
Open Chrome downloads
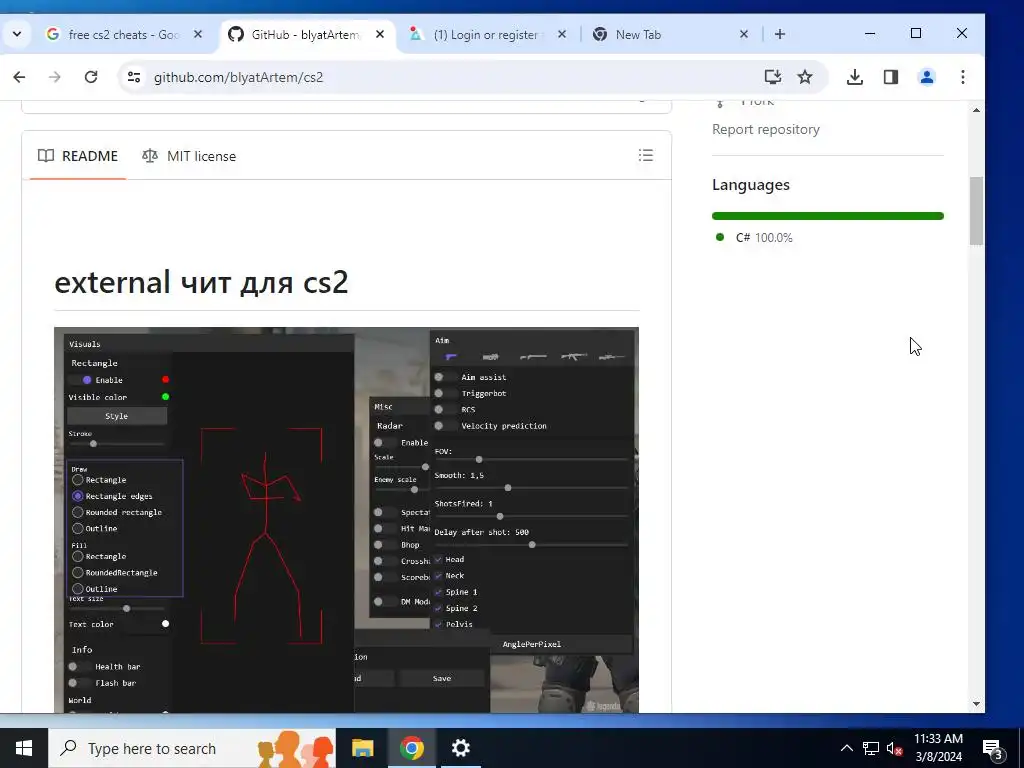click(854, 77)
